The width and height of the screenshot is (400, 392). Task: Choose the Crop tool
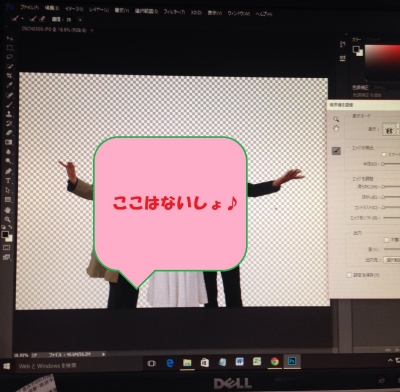coord(9,76)
